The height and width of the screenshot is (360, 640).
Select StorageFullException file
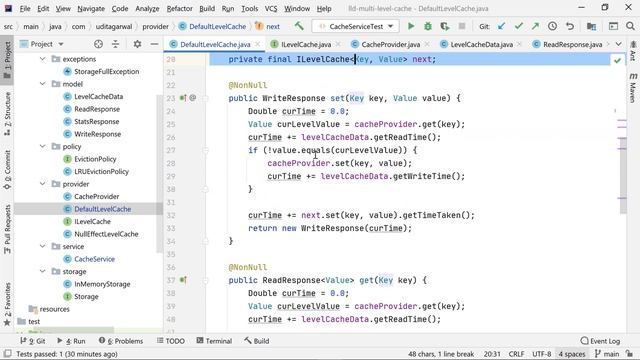tap(107, 71)
